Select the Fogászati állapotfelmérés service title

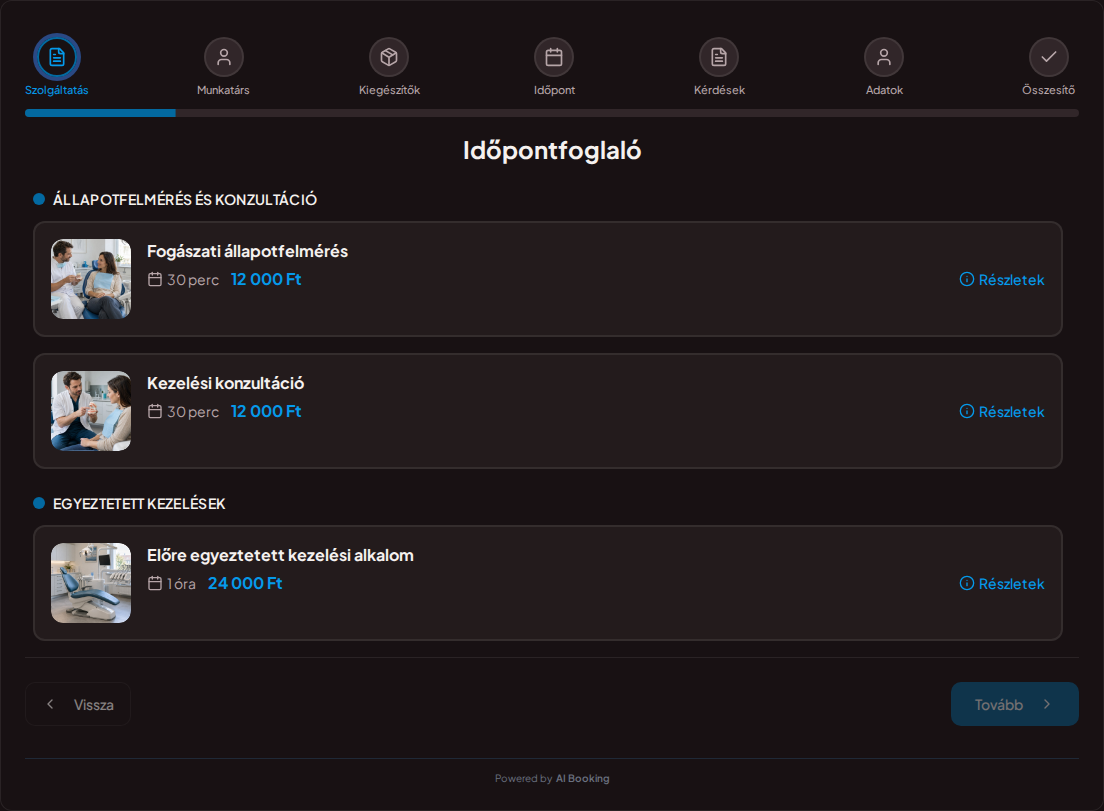[247, 251]
